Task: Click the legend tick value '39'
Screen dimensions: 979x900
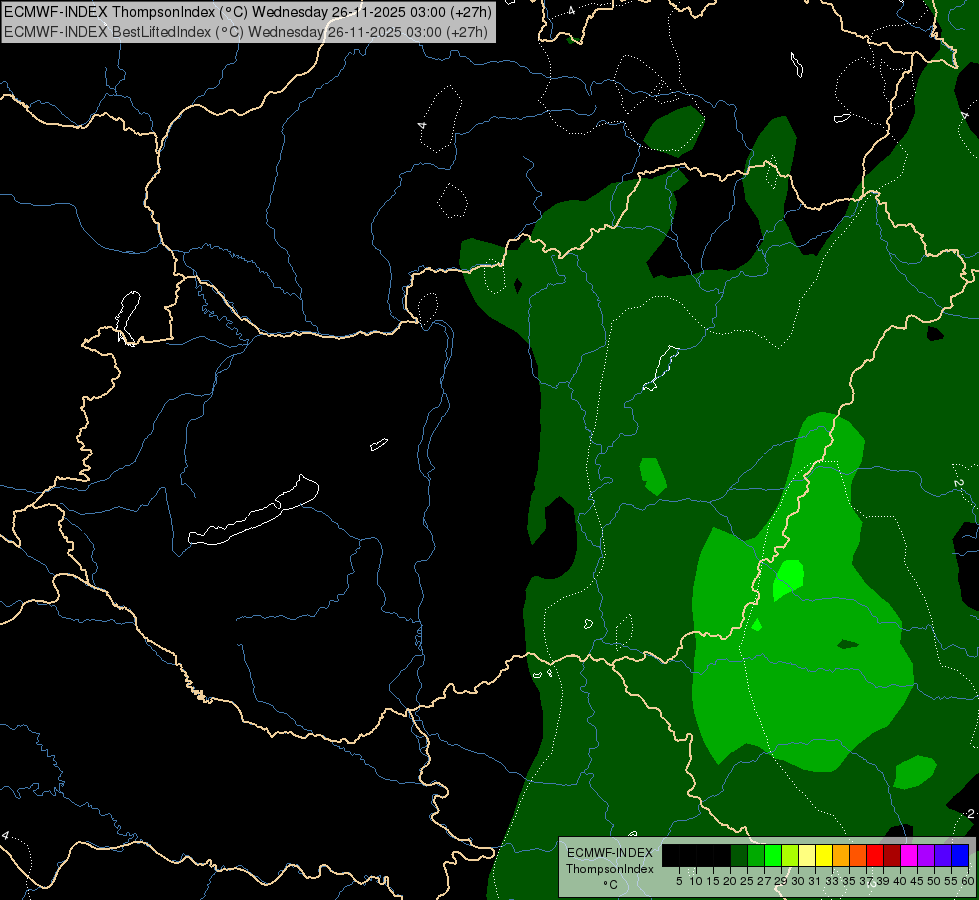Action: tap(883, 881)
